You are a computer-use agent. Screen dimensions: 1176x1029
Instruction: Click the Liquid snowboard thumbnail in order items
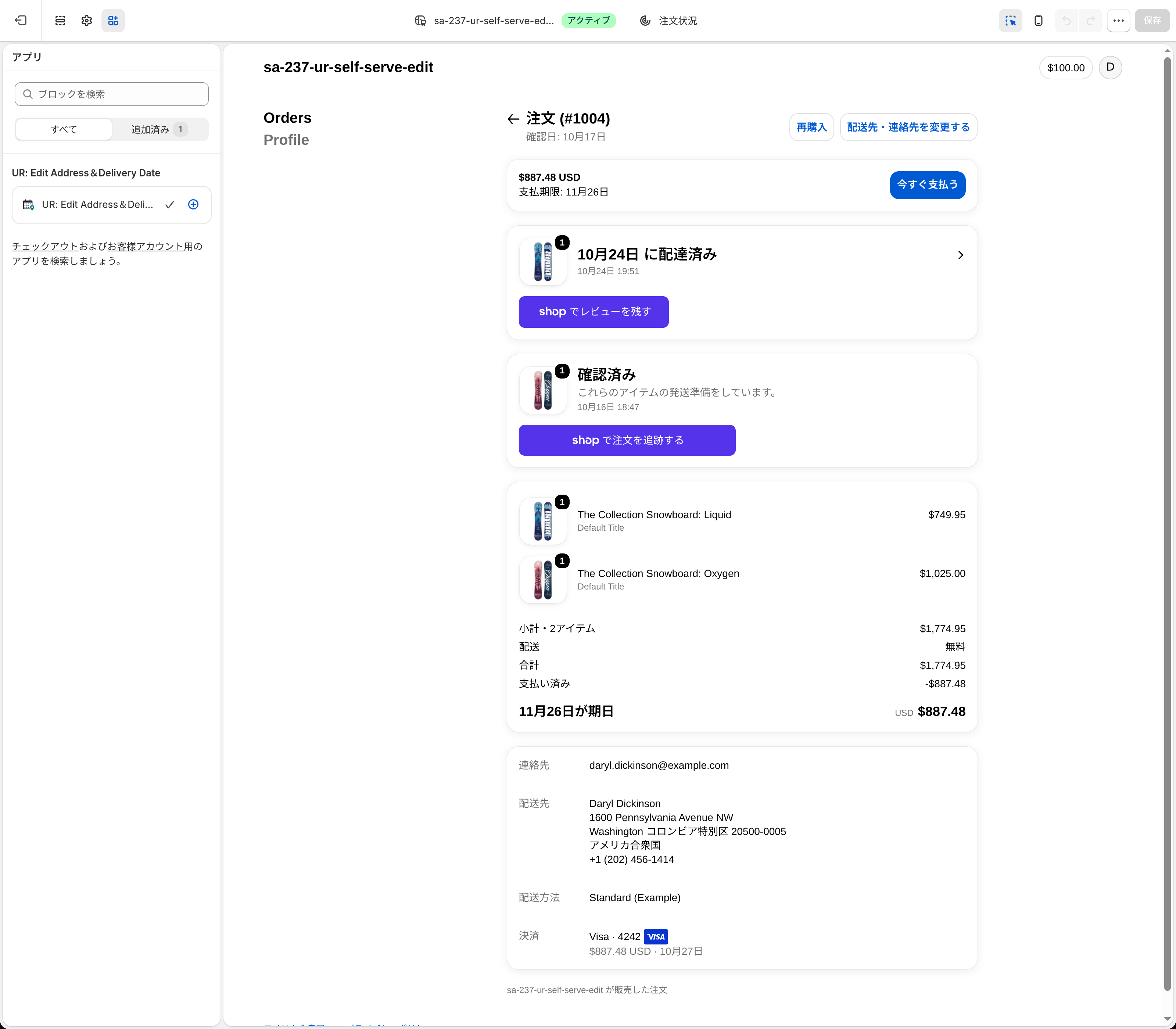543,521
